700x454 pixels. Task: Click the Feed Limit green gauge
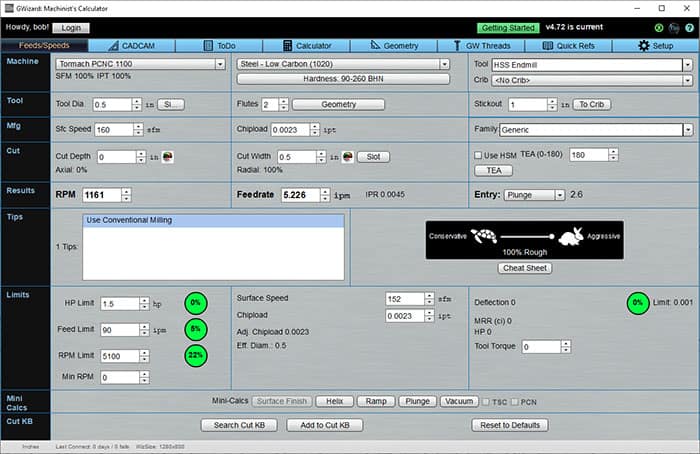(x=196, y=329)
